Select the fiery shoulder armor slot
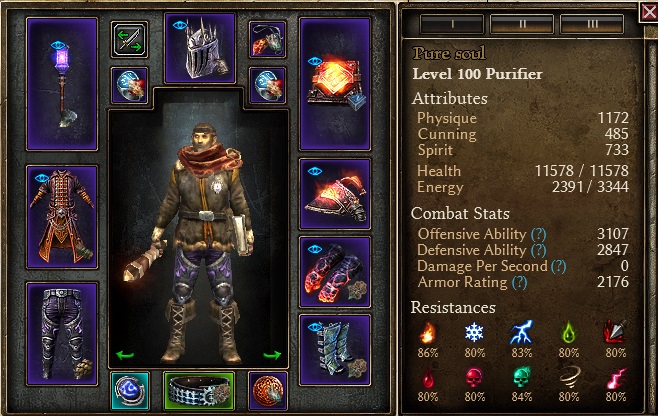The image size is (658, 416). point(335,194)
